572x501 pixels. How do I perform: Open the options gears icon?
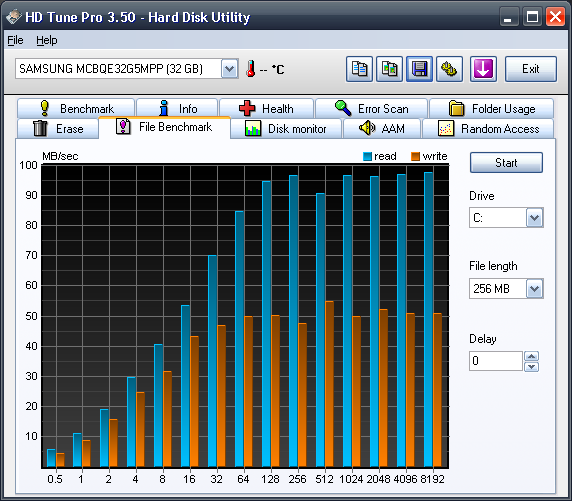point(449,69)
